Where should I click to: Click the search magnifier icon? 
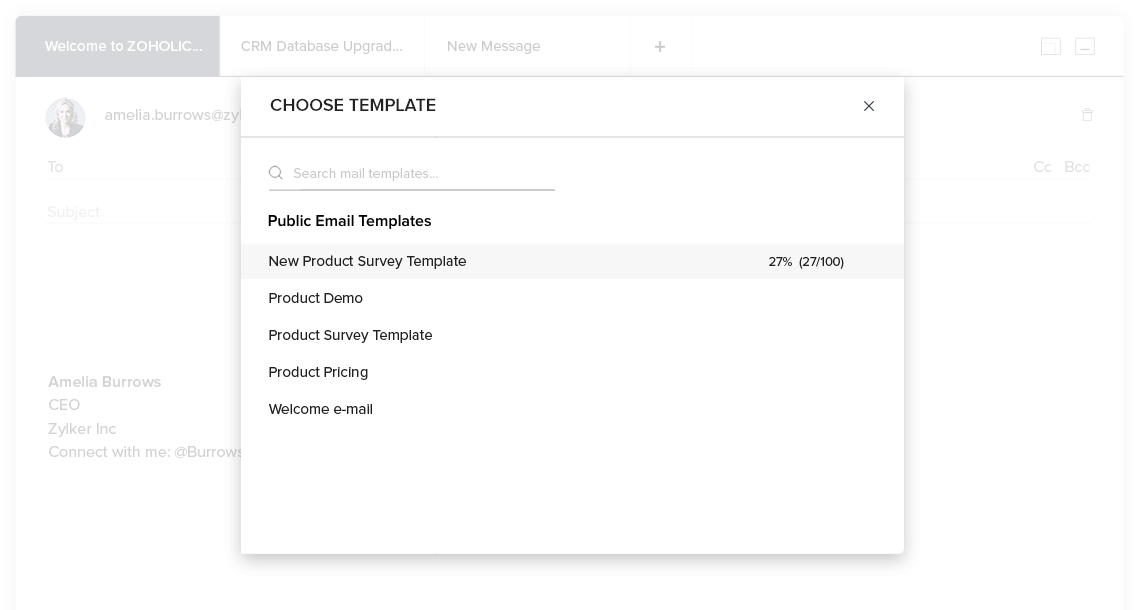tap(276, 173)
